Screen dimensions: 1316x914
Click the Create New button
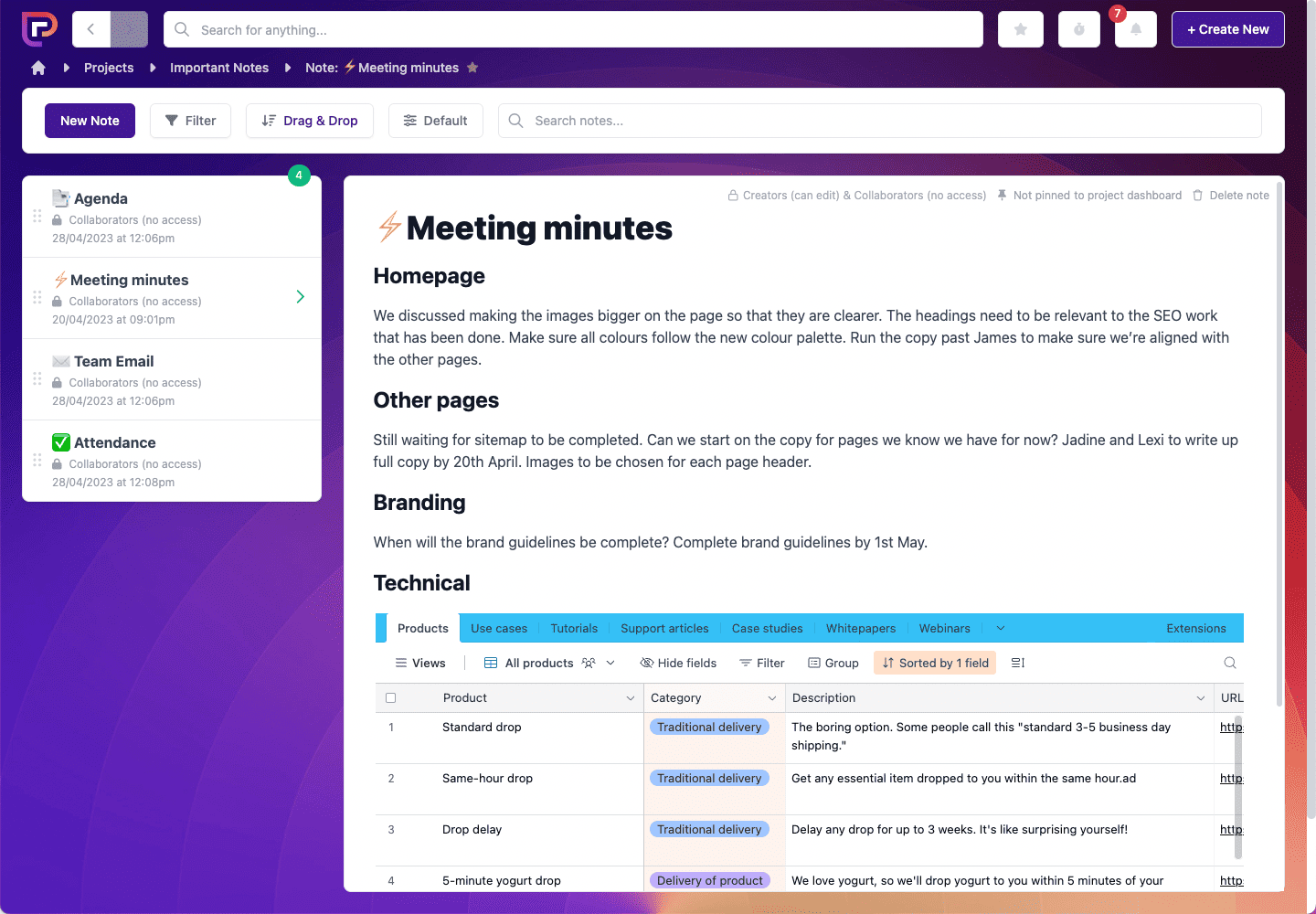pos(1227,29)
